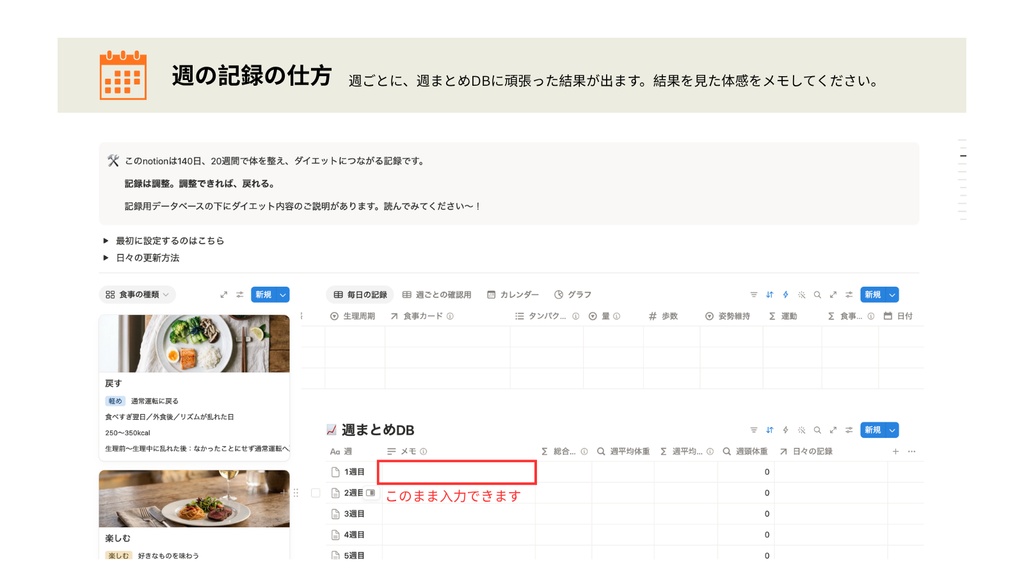Click the orange calendar page icon
The image size is (1024, 576).
point(123,75)
